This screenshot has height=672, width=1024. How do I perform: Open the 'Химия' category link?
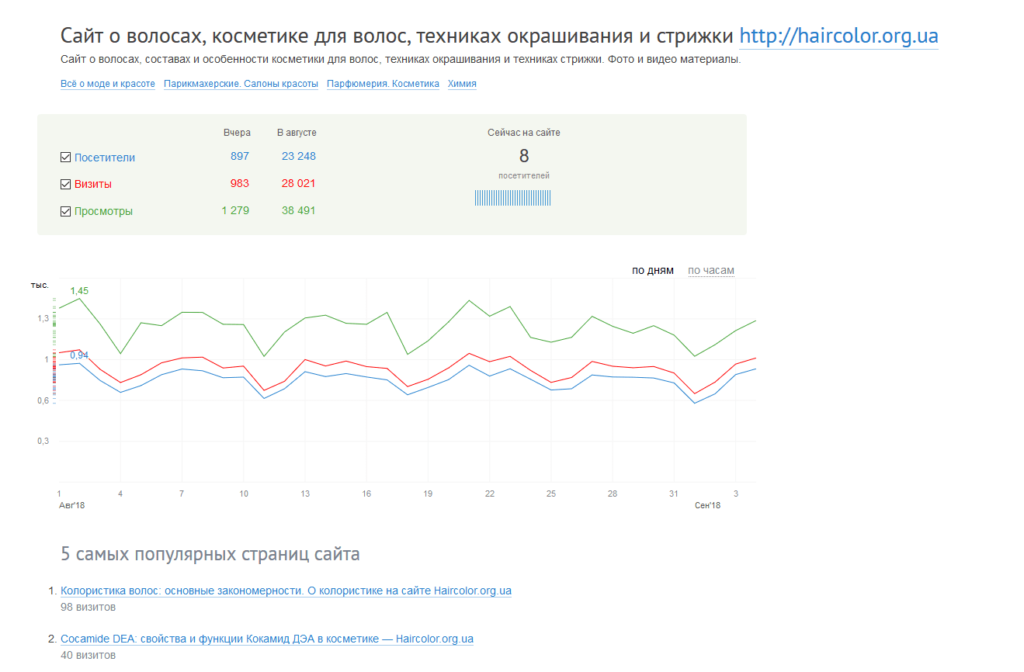462,84
